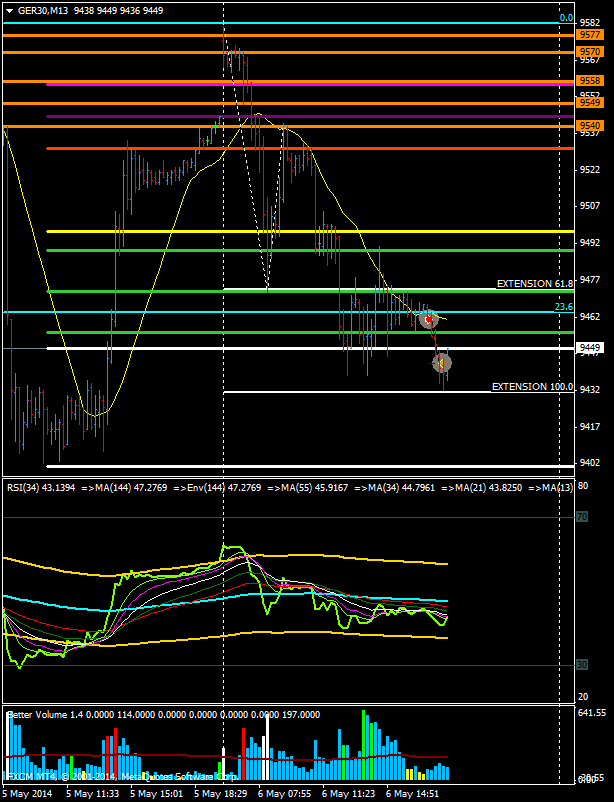The height and width of the screenshot is (802, 614).
Task: Click the 5 May 2014 date axis label
Action: (x=27, y=793)
